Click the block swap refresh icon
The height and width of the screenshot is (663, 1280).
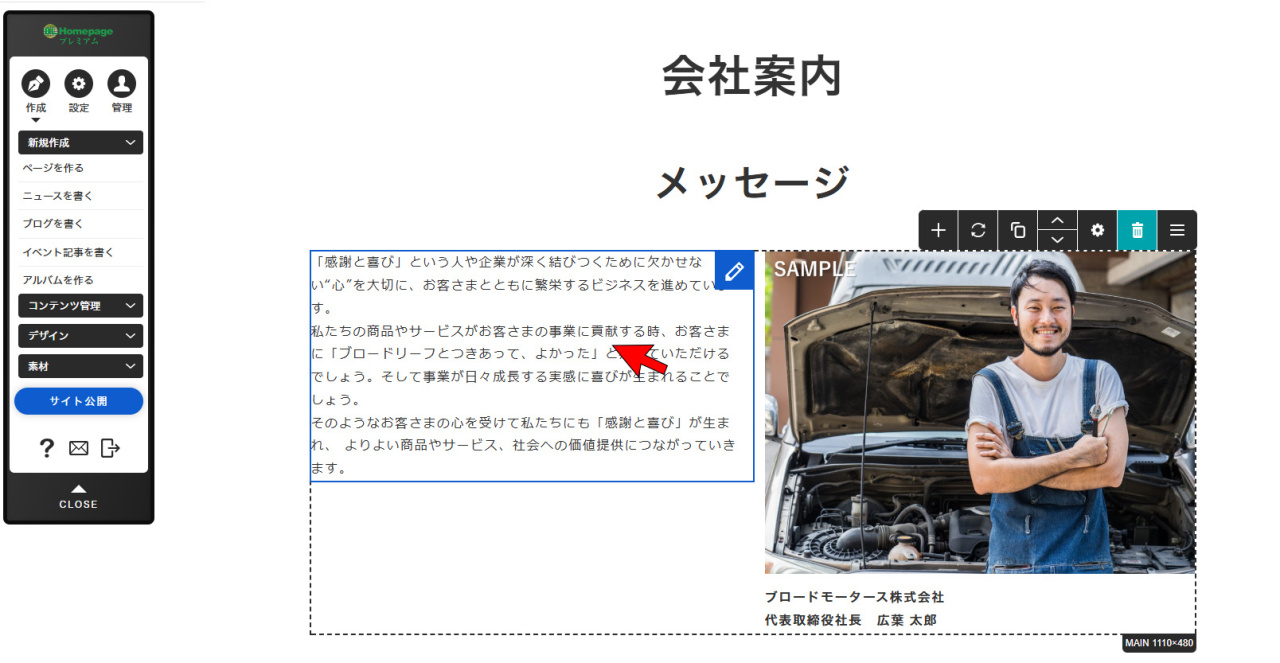(978, 230)
